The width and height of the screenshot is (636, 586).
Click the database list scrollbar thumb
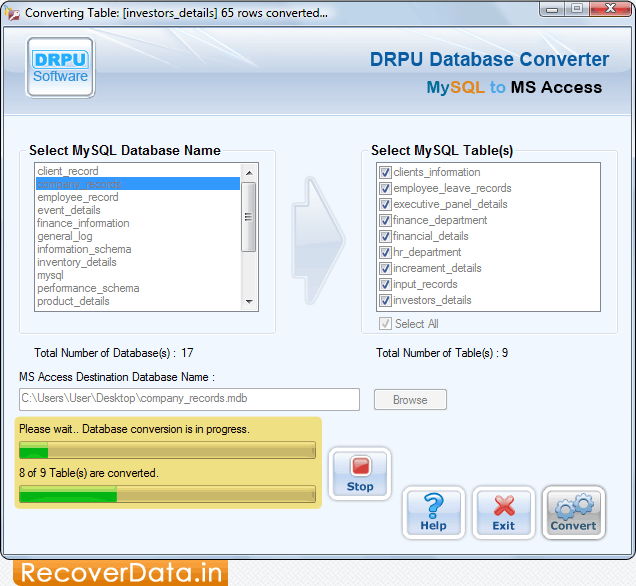249,217
